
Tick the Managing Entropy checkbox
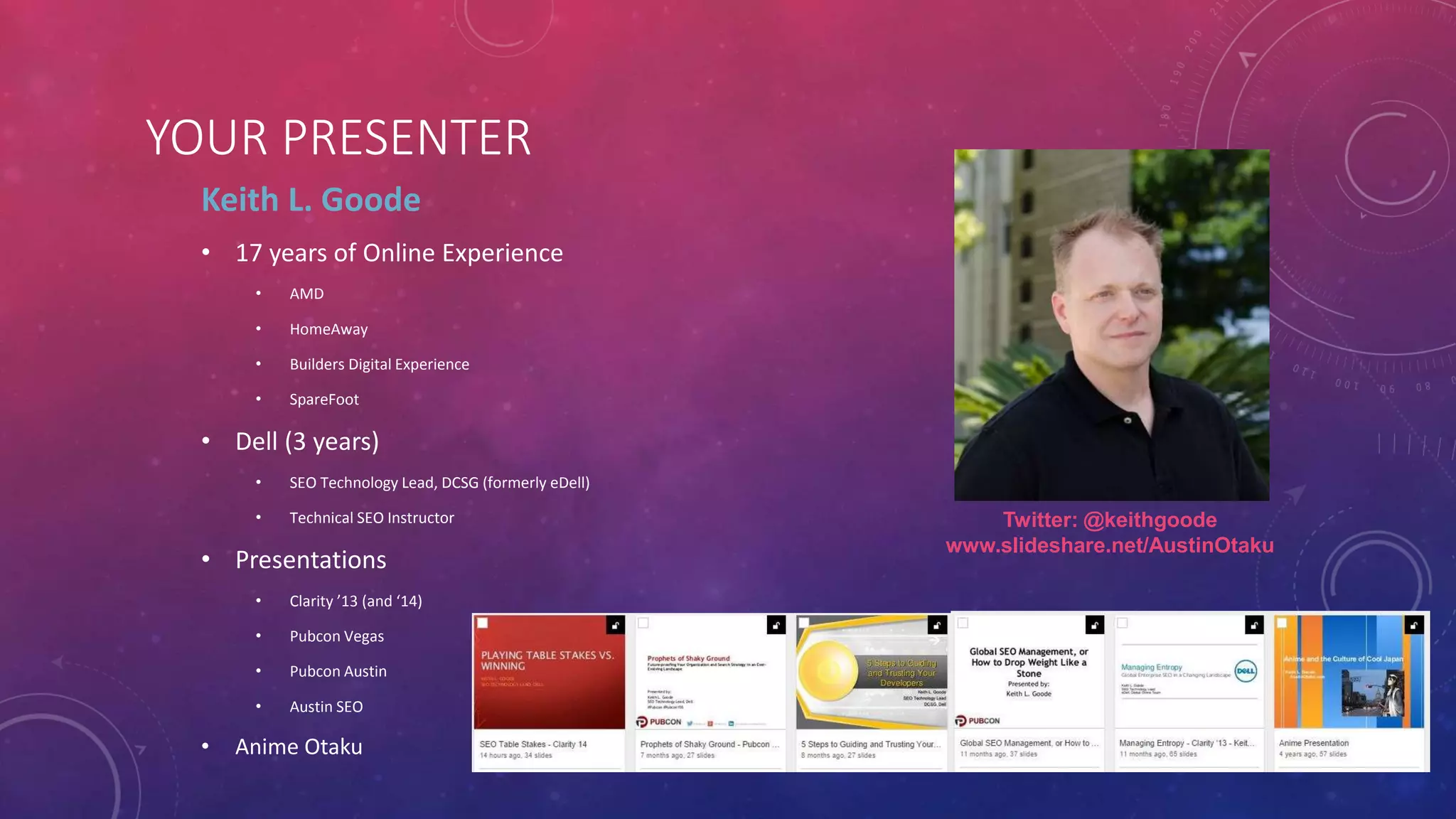pyautogui.click(x=1123, y=623)
